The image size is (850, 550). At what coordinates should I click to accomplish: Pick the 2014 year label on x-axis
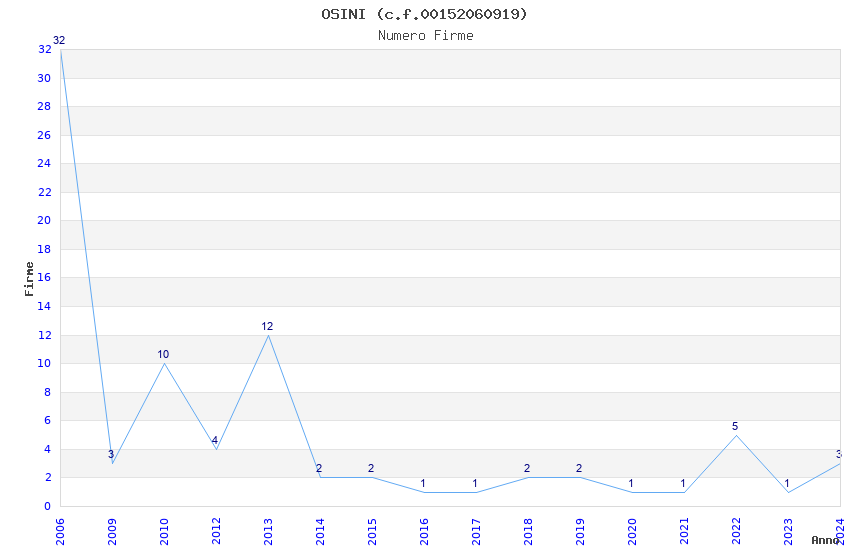coord(320,532)
